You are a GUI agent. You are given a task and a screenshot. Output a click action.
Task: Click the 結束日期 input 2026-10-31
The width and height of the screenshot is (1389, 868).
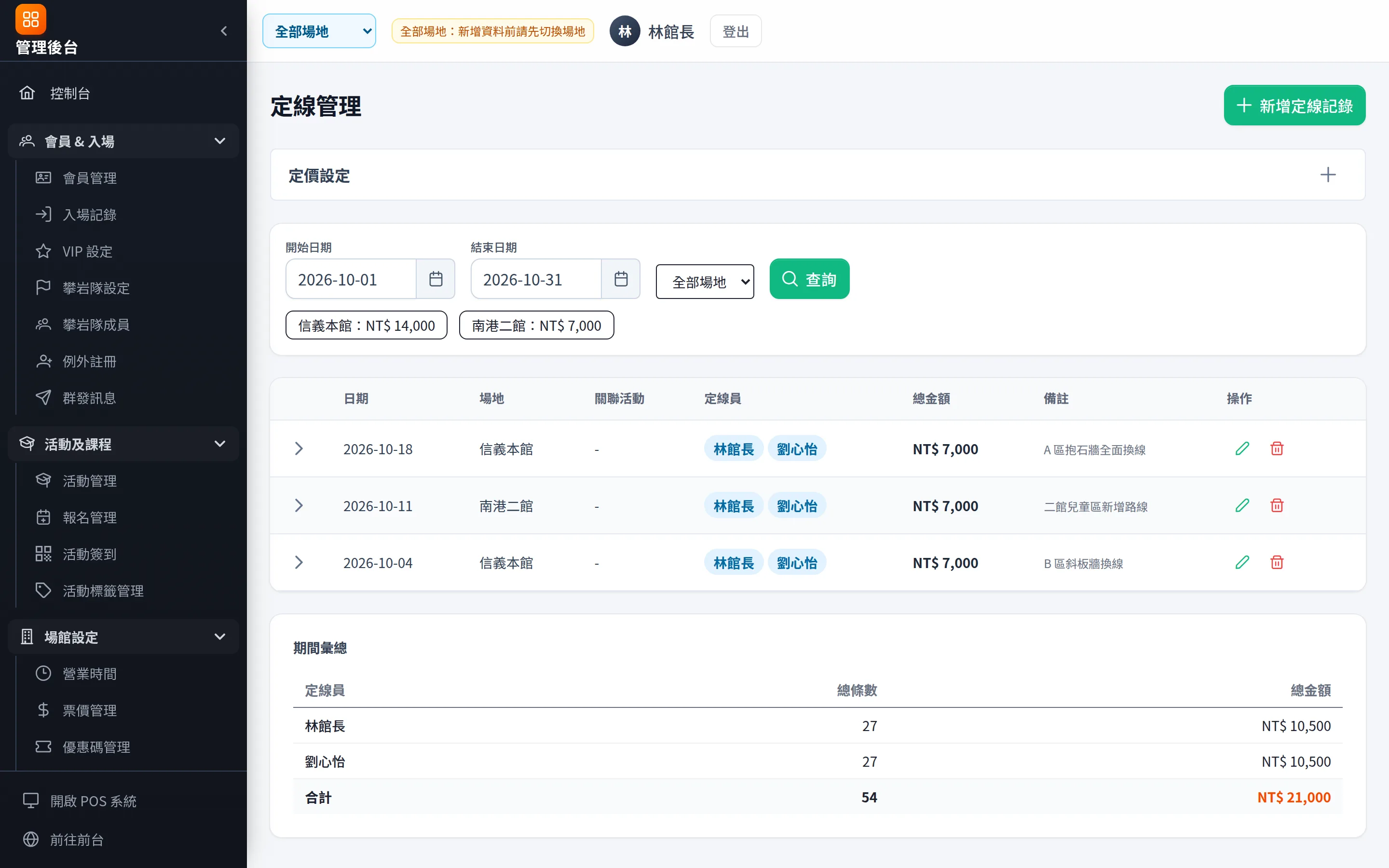[536, 280]
